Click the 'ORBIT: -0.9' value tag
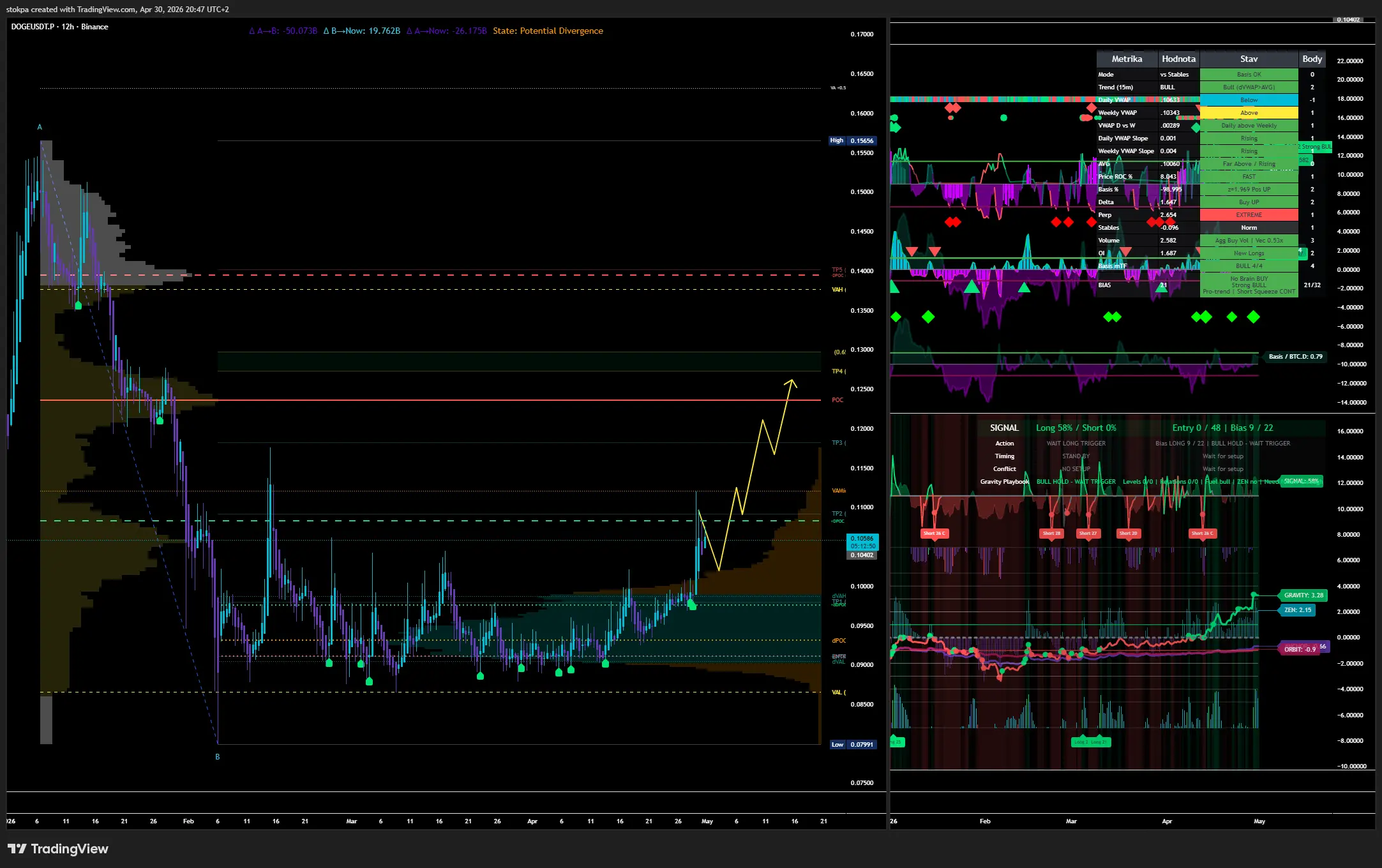Screen dimensions: 1382x868 coord(1300,649)
